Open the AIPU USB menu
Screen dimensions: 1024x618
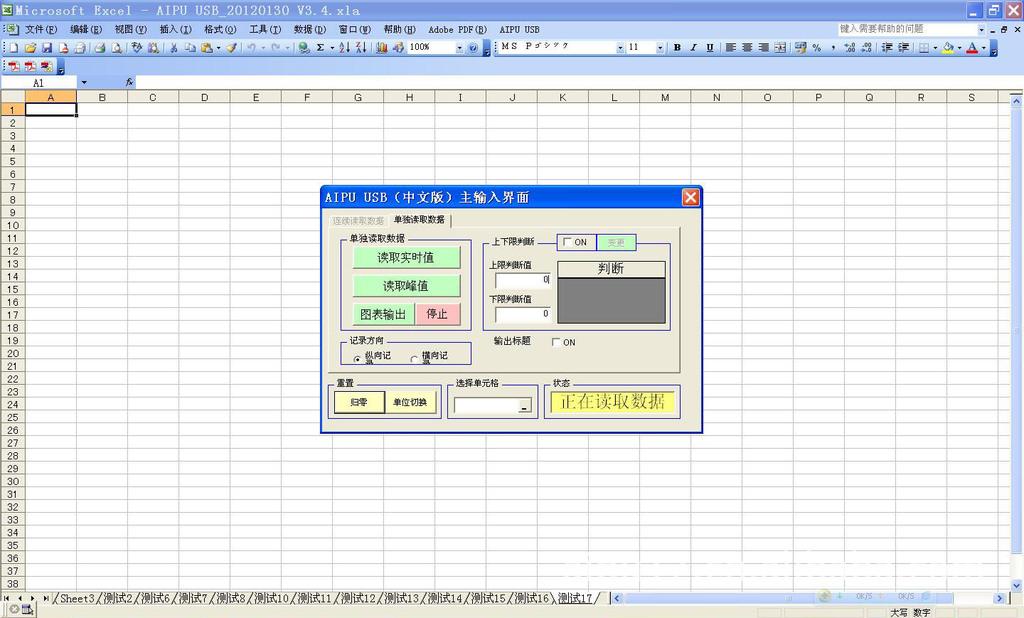(x=520, y=29)
